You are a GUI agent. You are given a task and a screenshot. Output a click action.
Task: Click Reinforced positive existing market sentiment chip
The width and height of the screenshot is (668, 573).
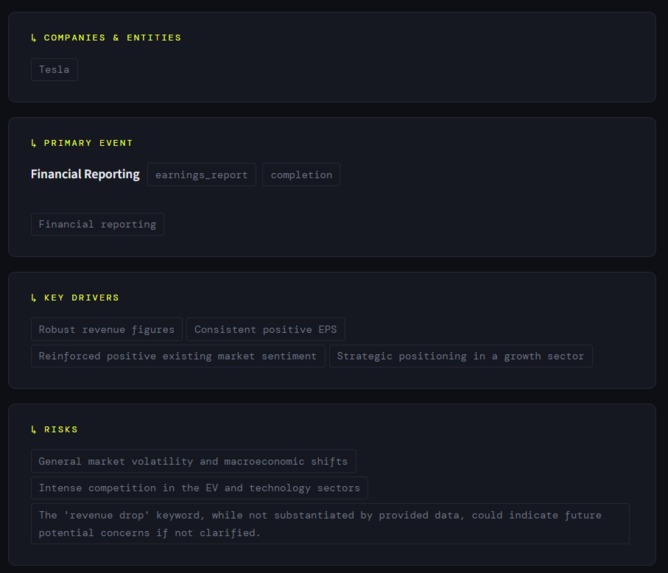point(178,356)
